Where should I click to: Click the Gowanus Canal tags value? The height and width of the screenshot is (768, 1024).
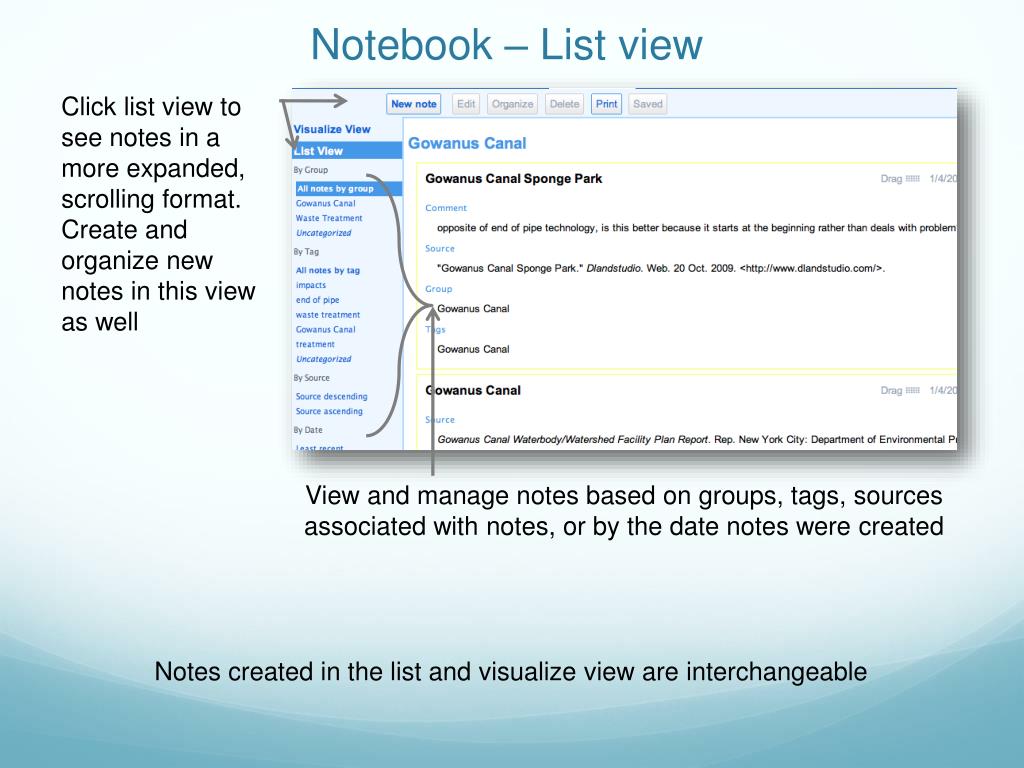pos(473,349)
